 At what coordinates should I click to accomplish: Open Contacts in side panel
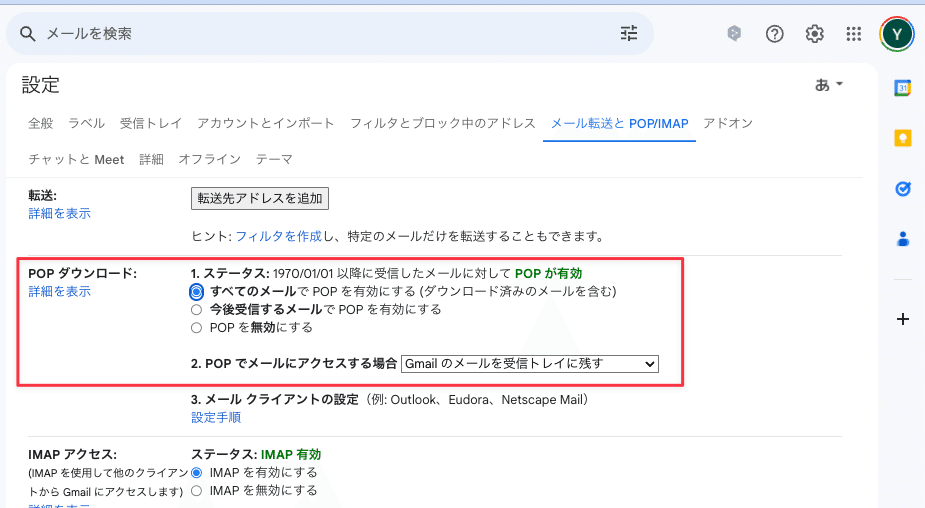point(902,238)
